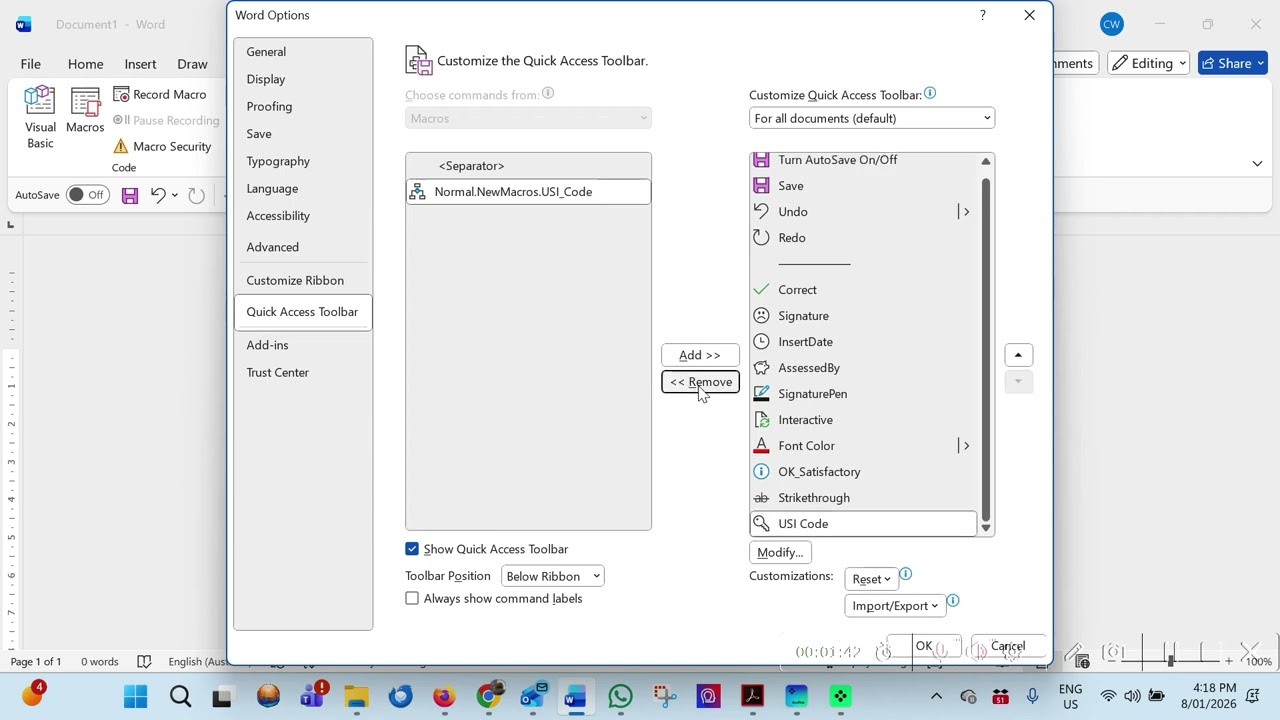Select InsertDate clock command
The width and height of the screenshot is (1280, 720).
(x=862, y=342)
